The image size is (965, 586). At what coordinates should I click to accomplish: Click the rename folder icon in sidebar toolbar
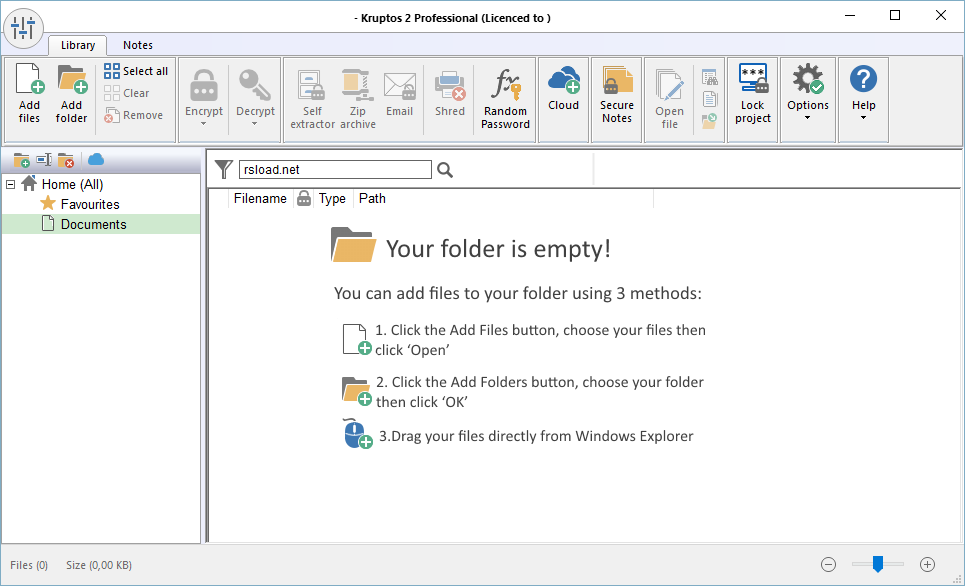(x=44, y=160)
